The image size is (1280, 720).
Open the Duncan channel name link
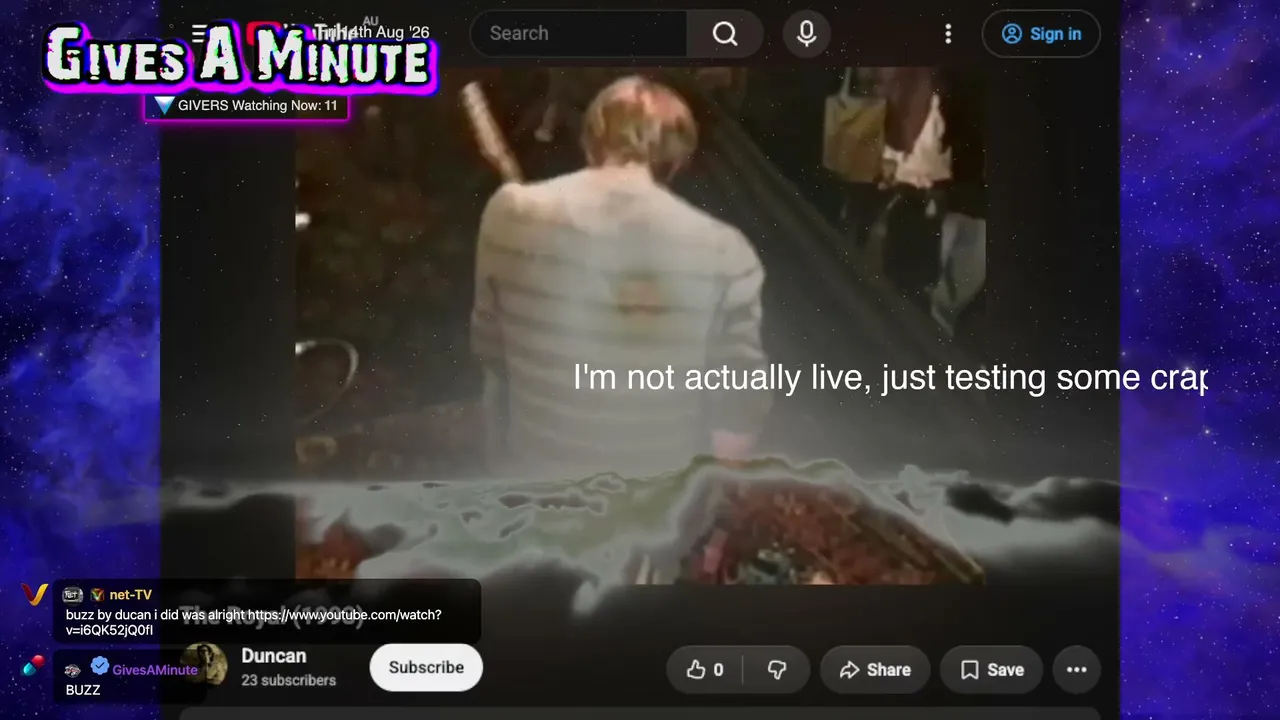coord(273,656)
